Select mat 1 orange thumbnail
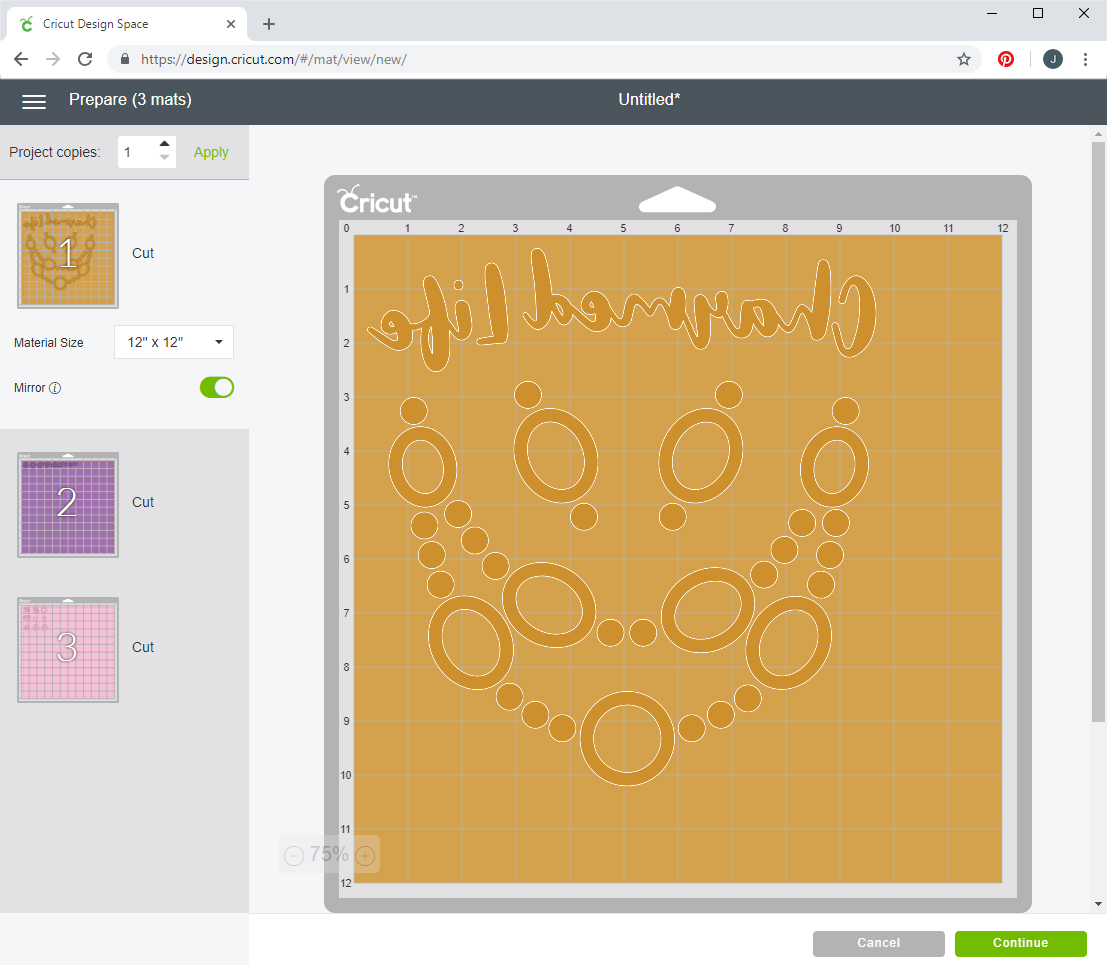1107x965 pixels. click(x=68, y=256)
